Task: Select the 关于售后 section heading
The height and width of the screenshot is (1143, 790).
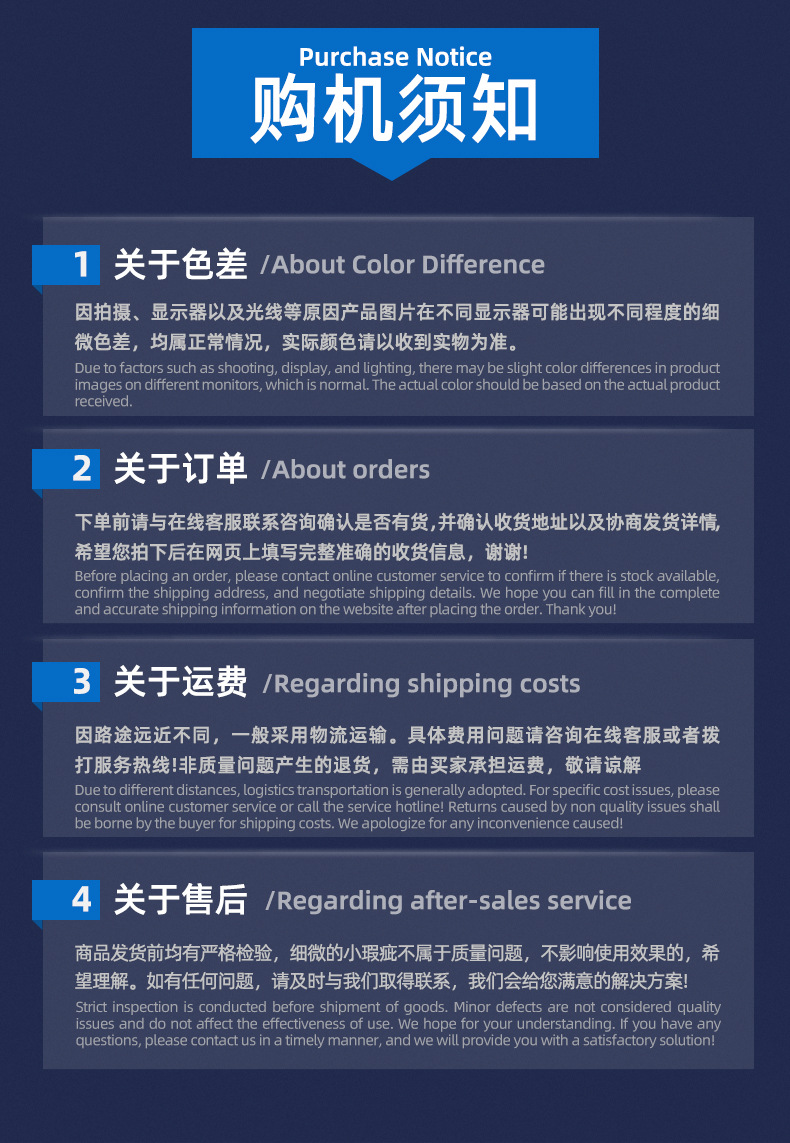Action: [180, 900]
